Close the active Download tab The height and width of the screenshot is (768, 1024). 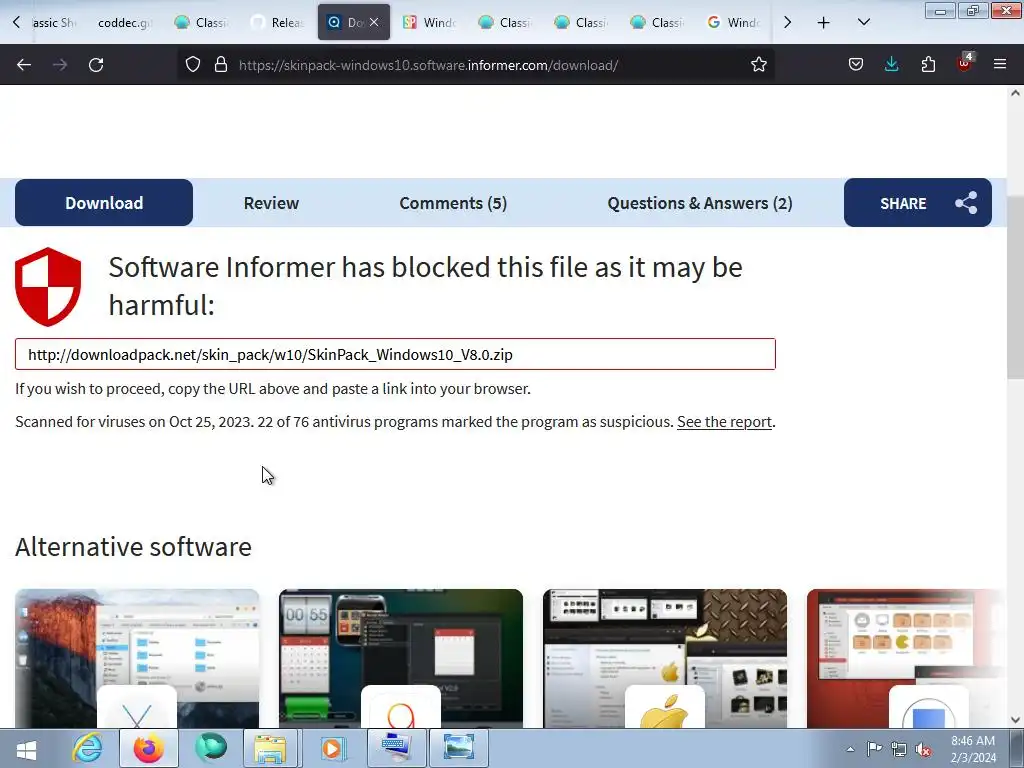[x=374, y=22]
